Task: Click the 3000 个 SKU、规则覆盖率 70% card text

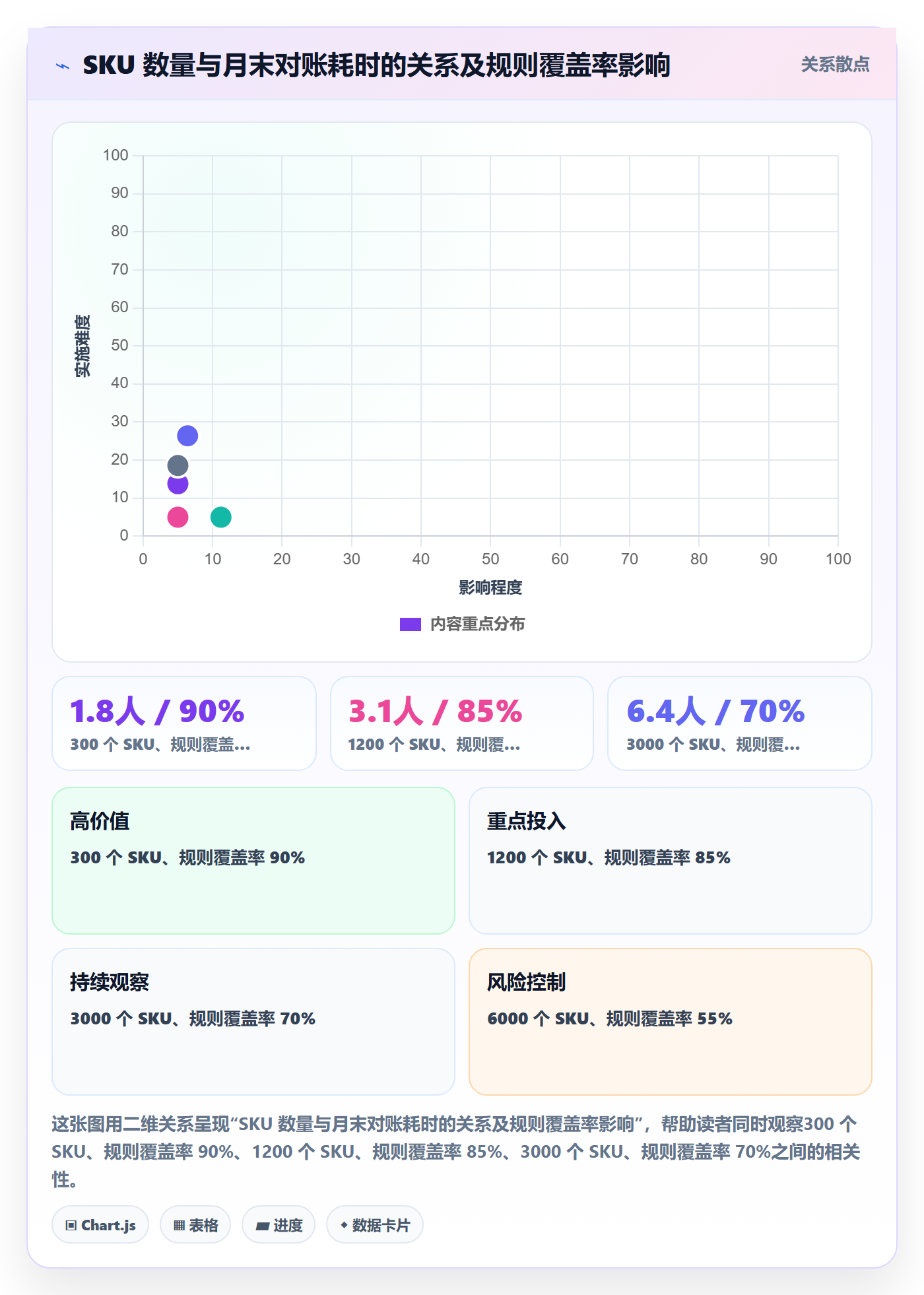Action: pyautogui.click(x=193, y=1018)
